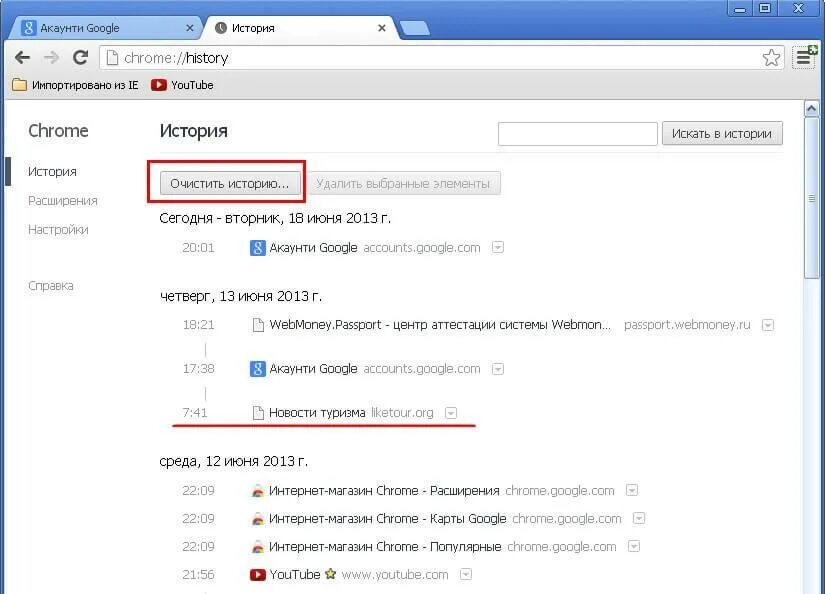The width and height of the screenshot is (825, 594).
Task: Click the 'Искать в истории' button
Action: pyautogui.click(x=722, y=134)
